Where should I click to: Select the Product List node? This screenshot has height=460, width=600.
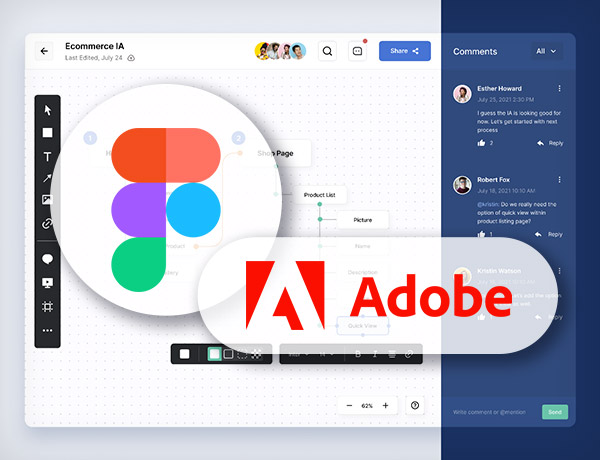click(320, 195)
